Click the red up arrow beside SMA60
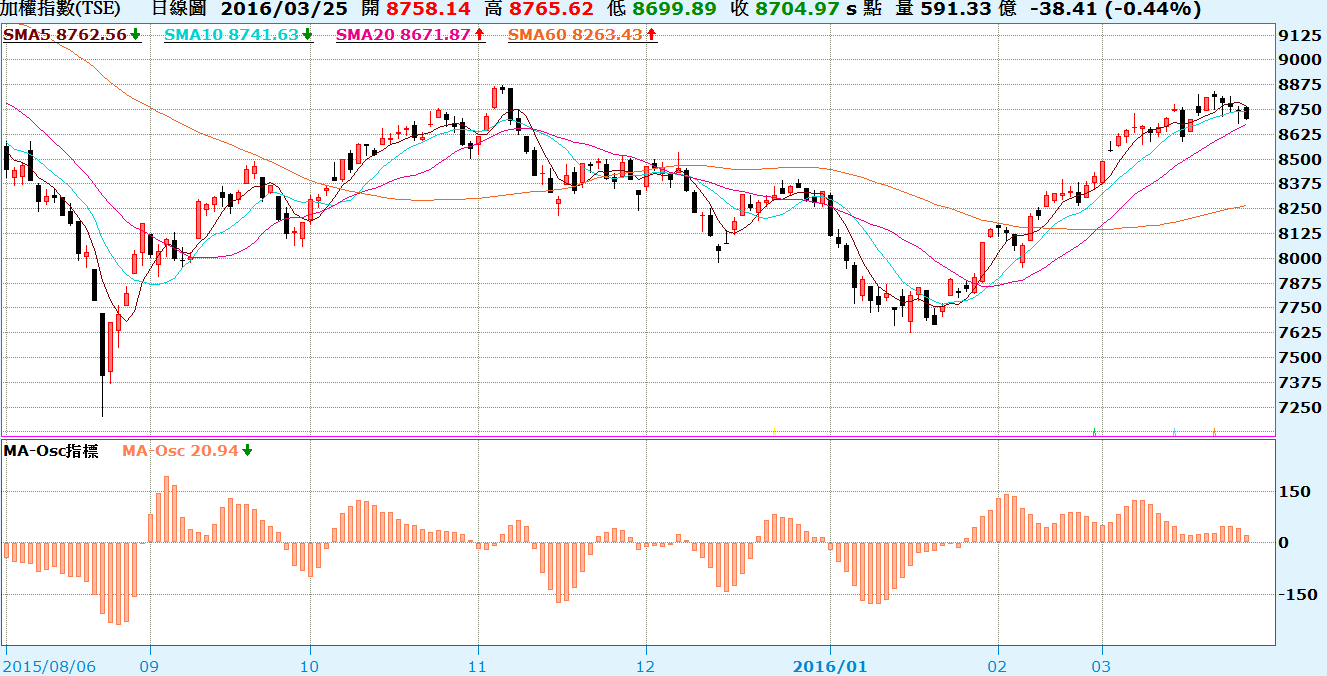 coord(651,35)
